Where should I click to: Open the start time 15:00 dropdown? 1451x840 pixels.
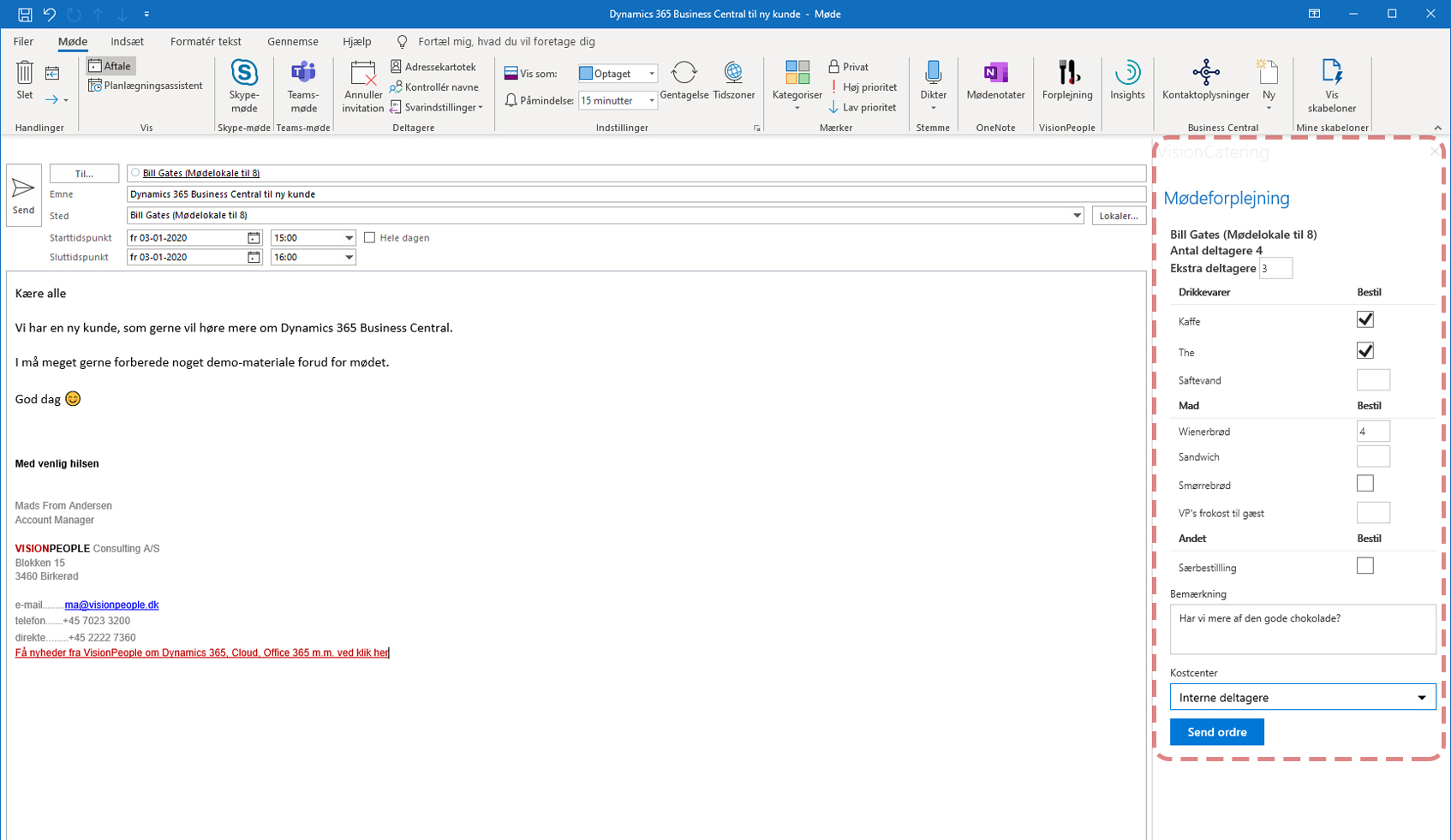click(349, 238)
